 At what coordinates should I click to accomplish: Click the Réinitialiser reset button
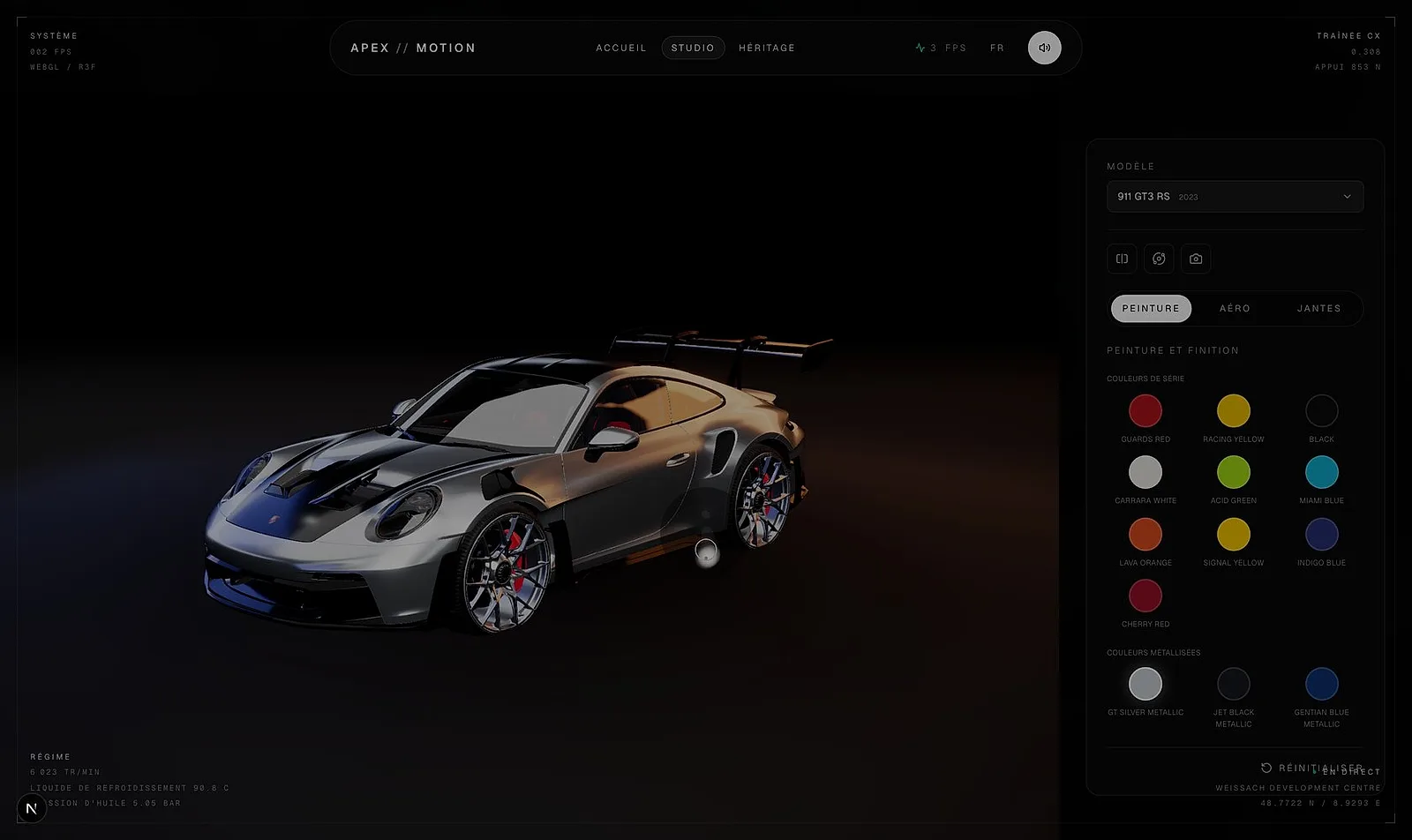(x=1312, y=768)
